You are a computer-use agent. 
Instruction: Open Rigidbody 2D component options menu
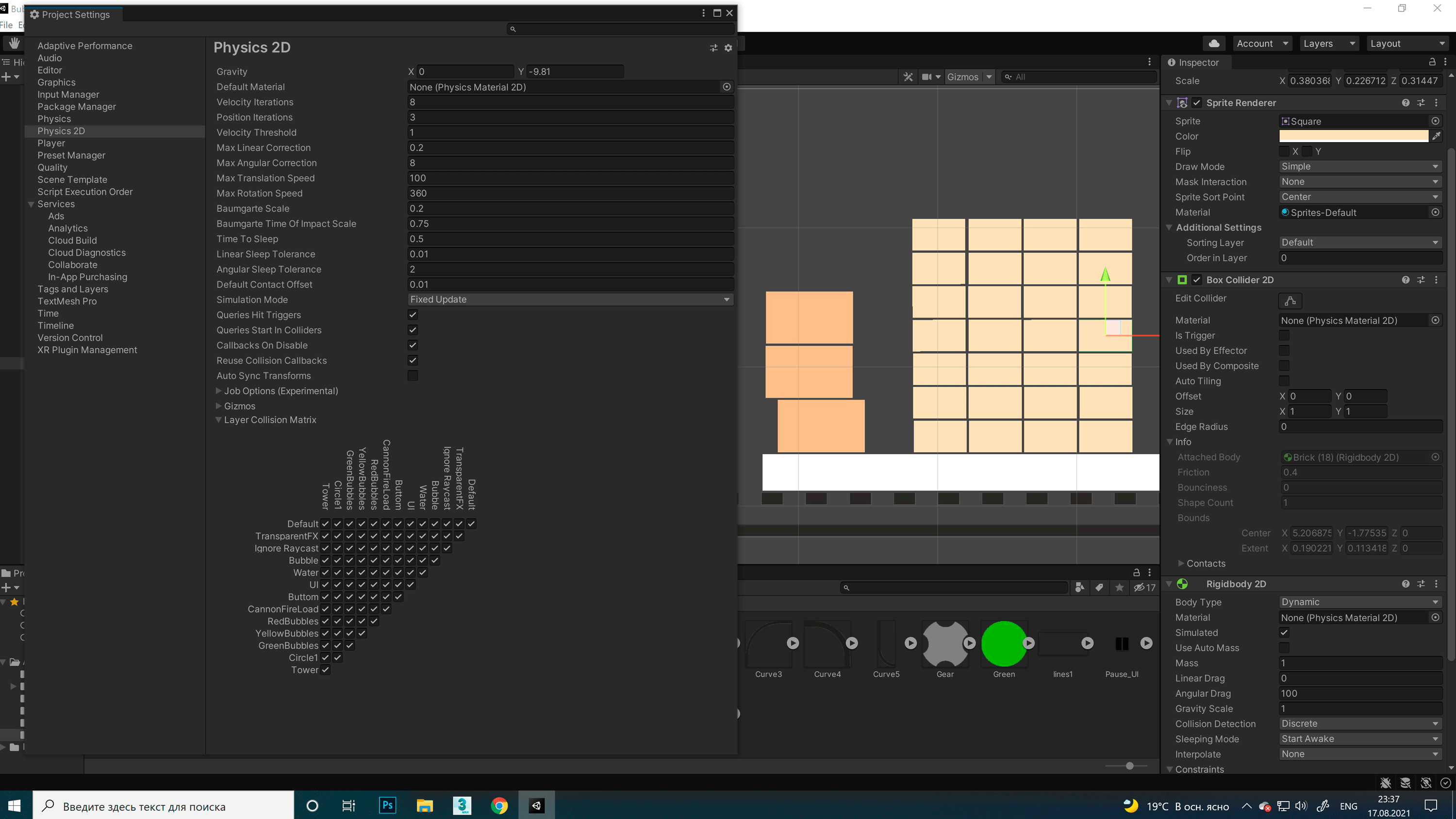click(x=1436, y=584)
